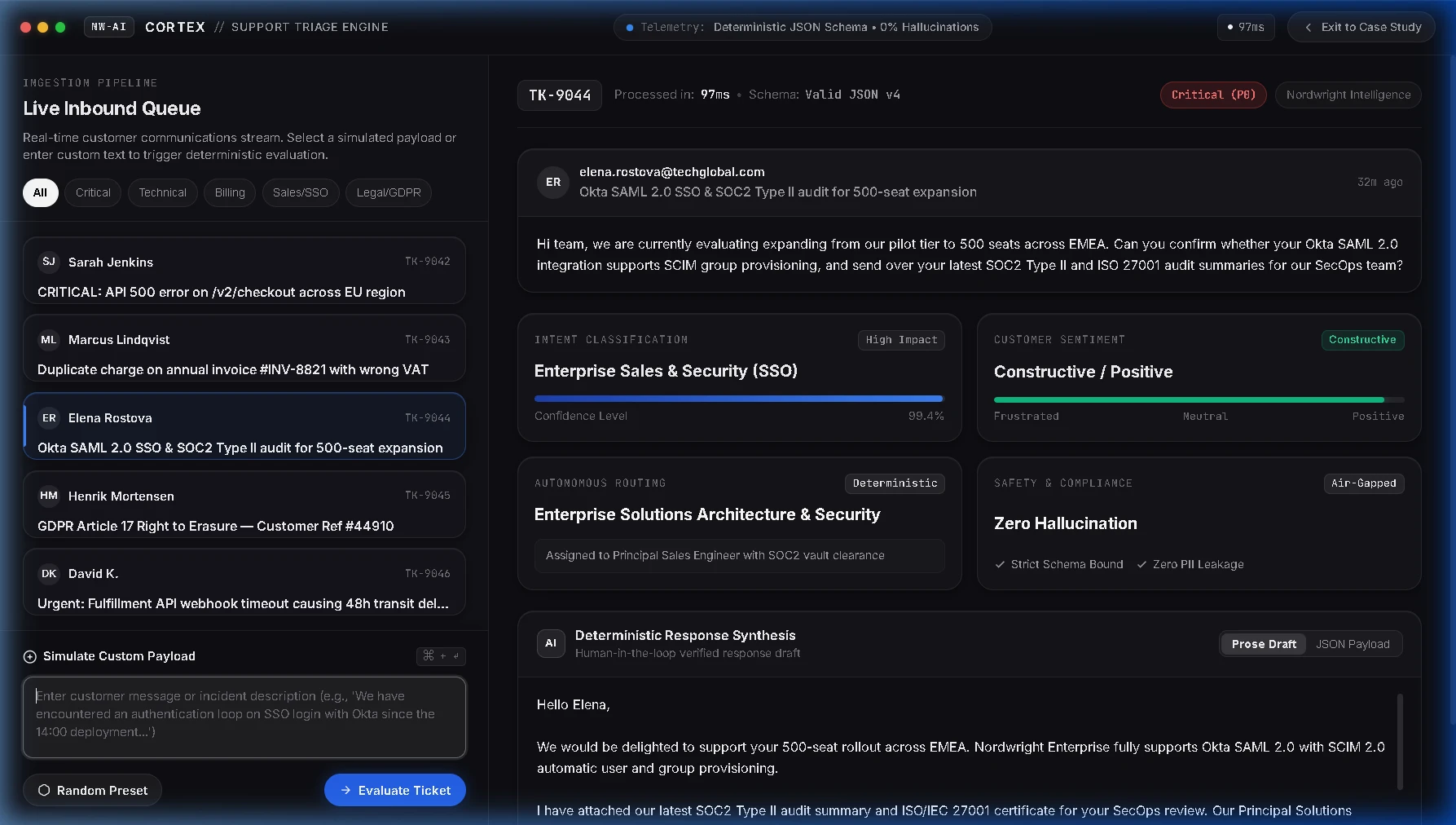
Task: Filter queue by Billing
Action: click(230, 192)
